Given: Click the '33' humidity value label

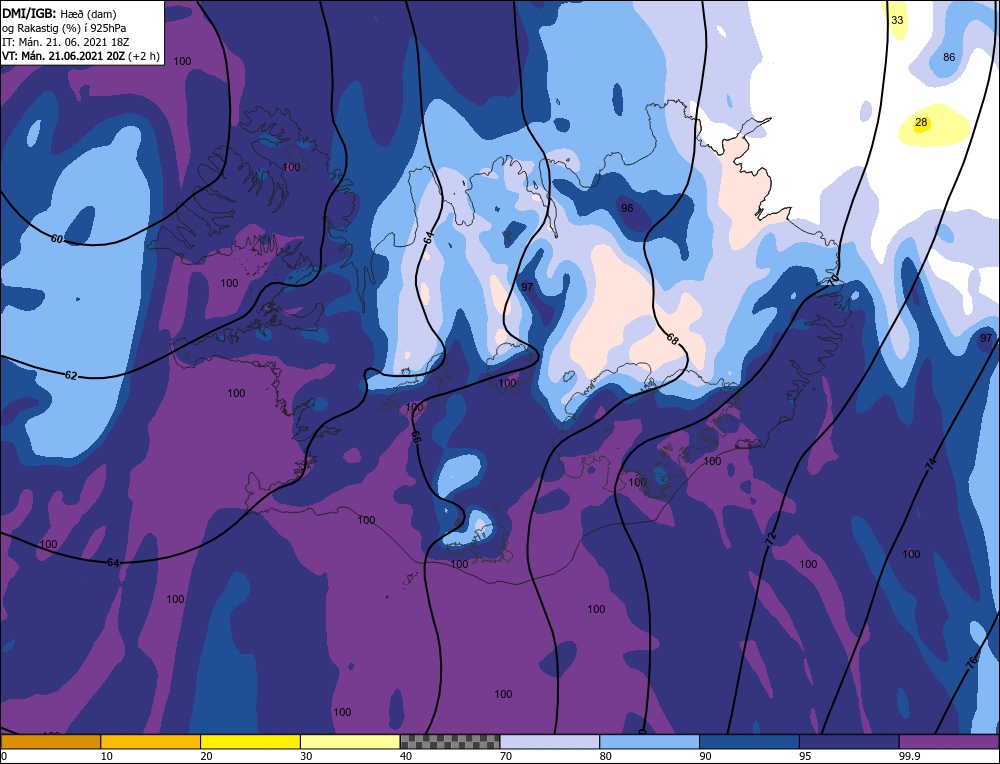Looking at the screenshot, I should 897,20.
